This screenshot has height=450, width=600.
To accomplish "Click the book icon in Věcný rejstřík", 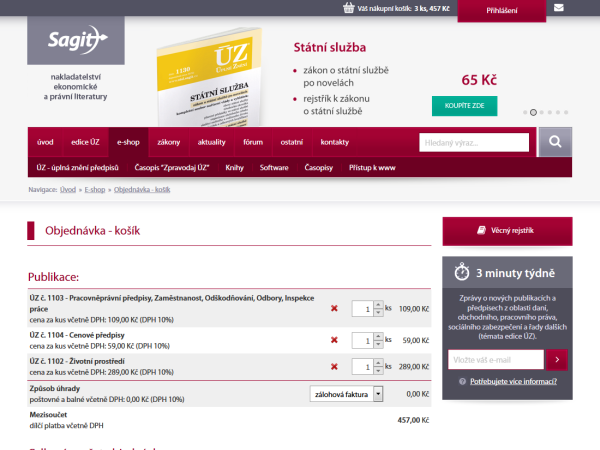I will coord(481,230).
